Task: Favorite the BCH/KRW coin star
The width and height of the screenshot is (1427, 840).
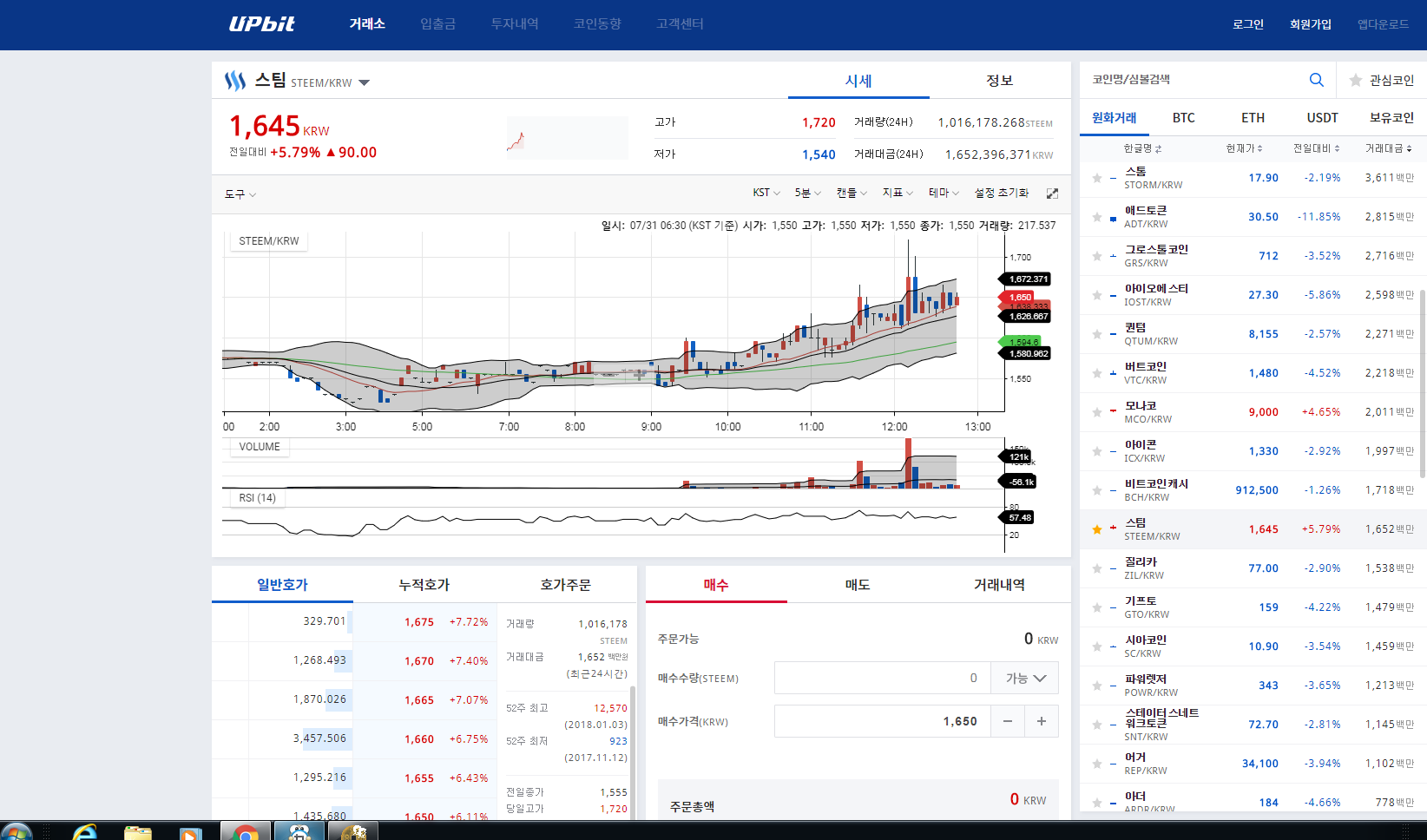Action: pyautogui.click(x=1097, y=490)
